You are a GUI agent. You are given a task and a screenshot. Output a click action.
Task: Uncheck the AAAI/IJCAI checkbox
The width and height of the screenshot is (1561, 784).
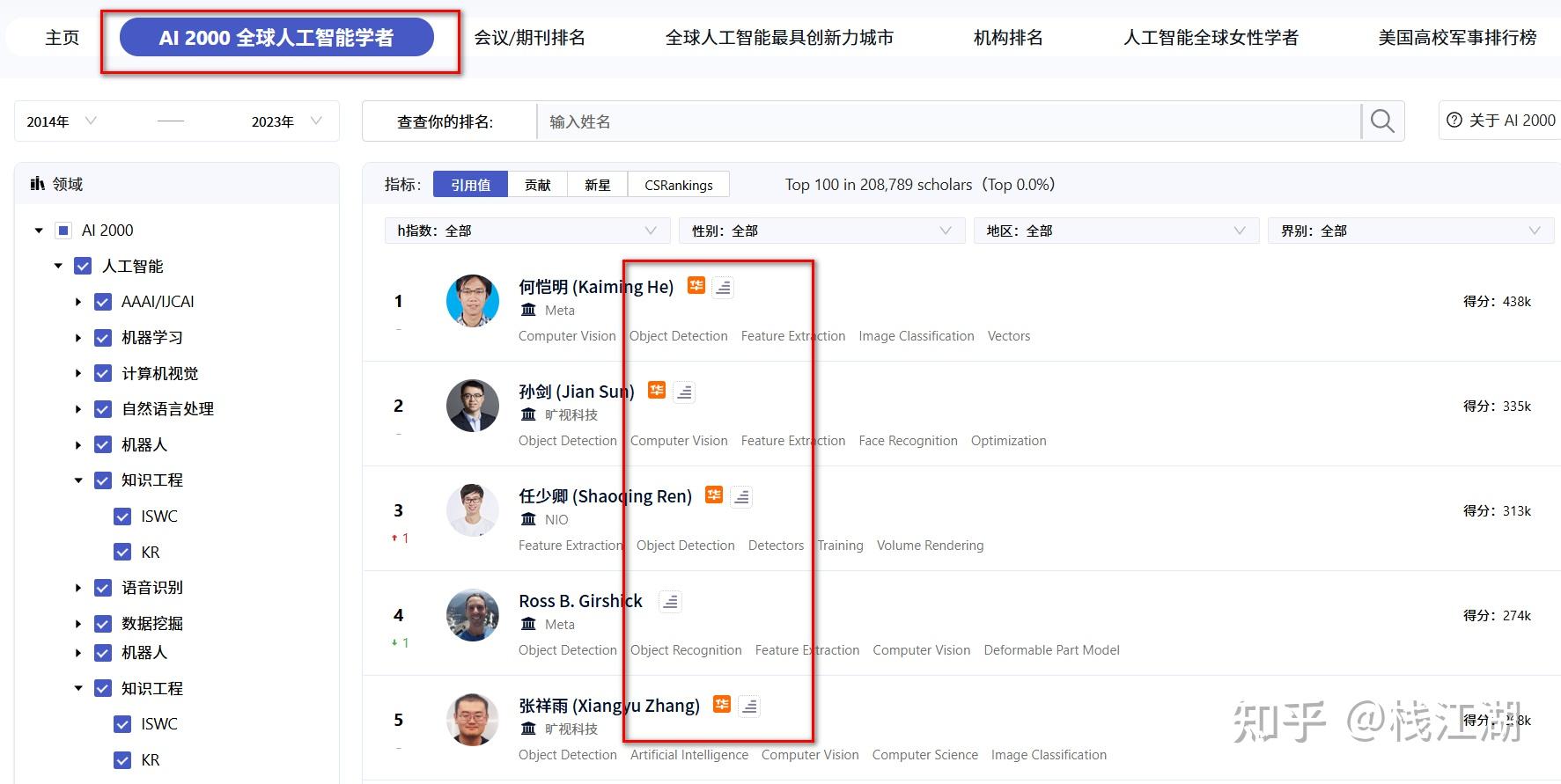(103, 302)
